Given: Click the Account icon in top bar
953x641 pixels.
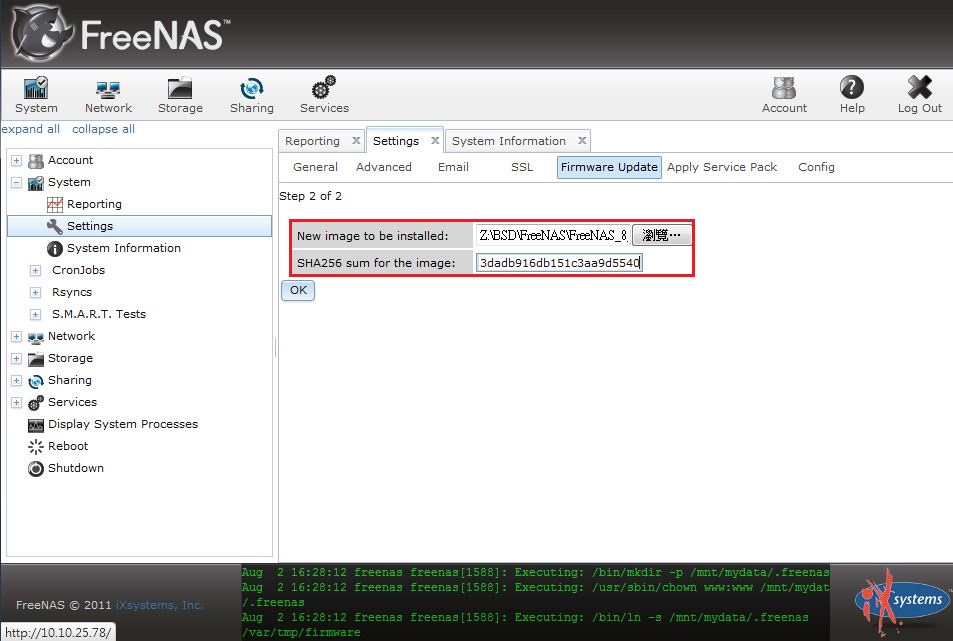Looking at the screenshot, I should pos(784,95).
